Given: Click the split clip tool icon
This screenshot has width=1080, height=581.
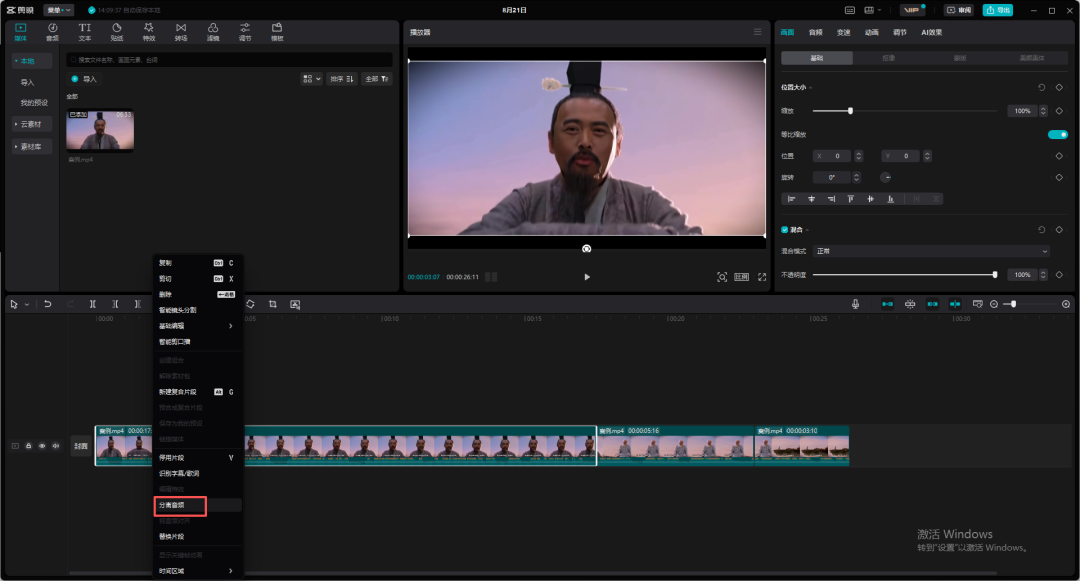Looking at the screenshot, I should coord(92,304).
